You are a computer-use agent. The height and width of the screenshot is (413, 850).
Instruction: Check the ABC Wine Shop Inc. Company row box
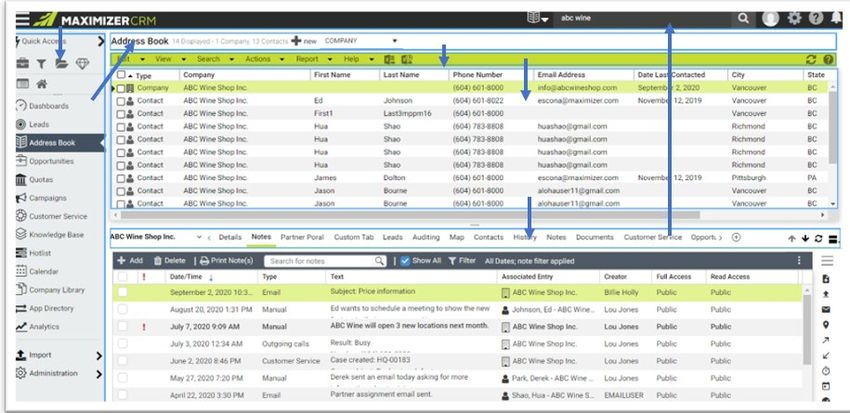[x=121, y=88]
